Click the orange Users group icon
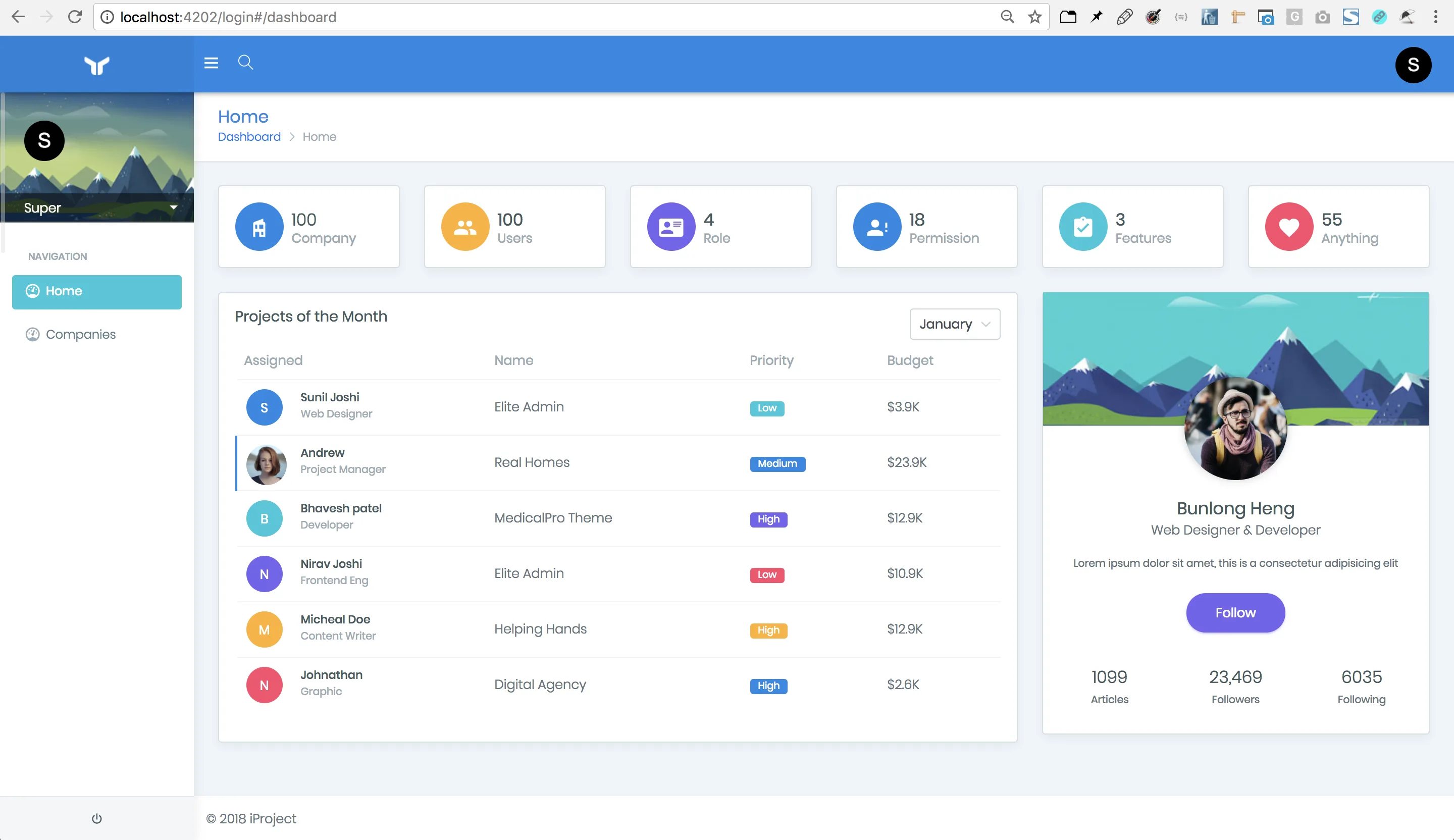Image resolution: width=1454 pixels, height=840 pixels. point(465,227)
